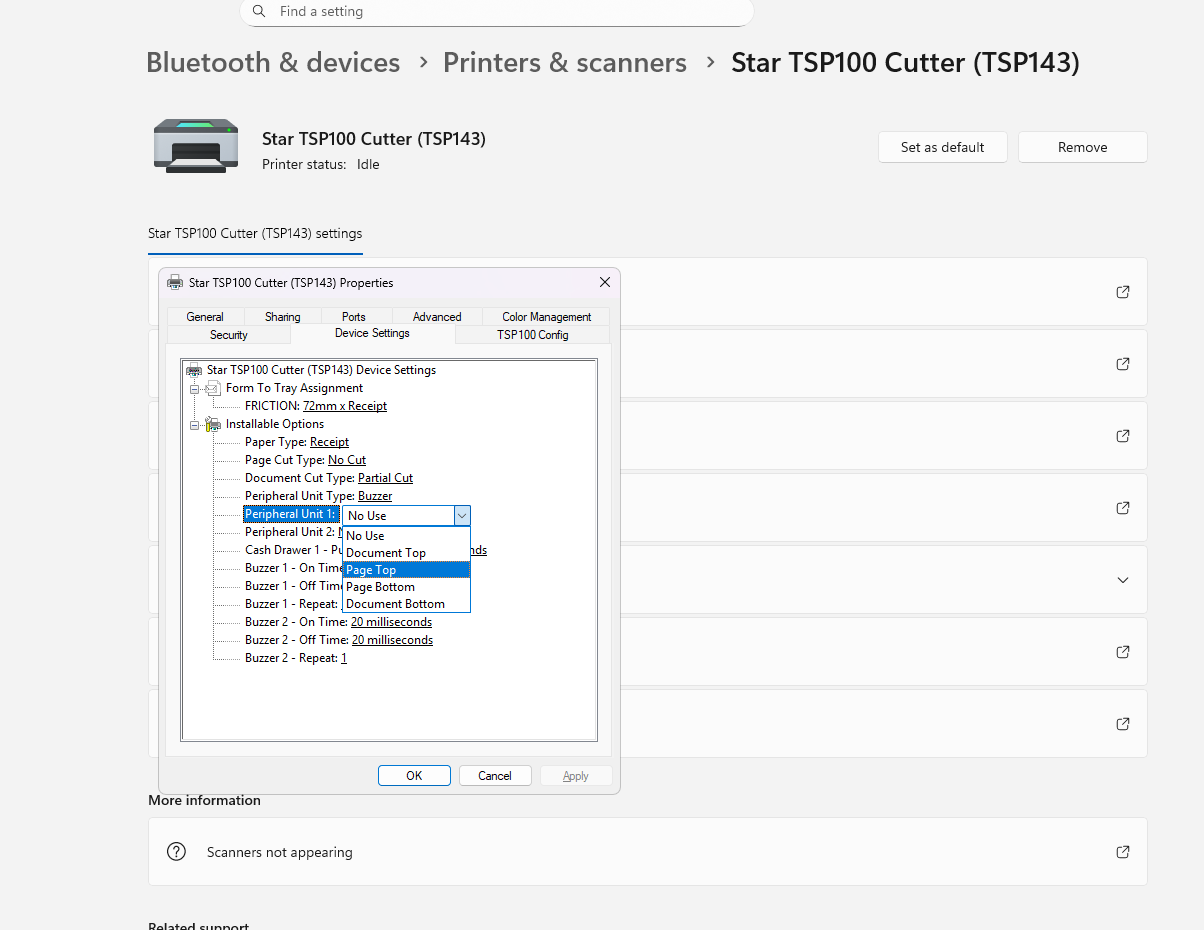Click the Device Settings root printer icon
1204x930 pixels.
[x=194, y=370]
